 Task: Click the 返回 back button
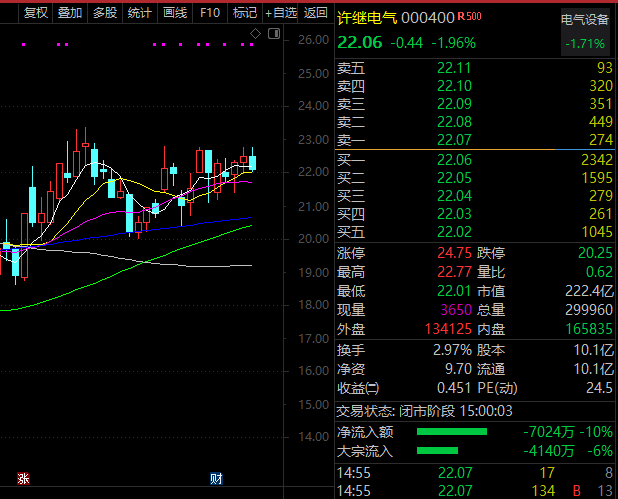pyautogui.click(x=315, y=13)
